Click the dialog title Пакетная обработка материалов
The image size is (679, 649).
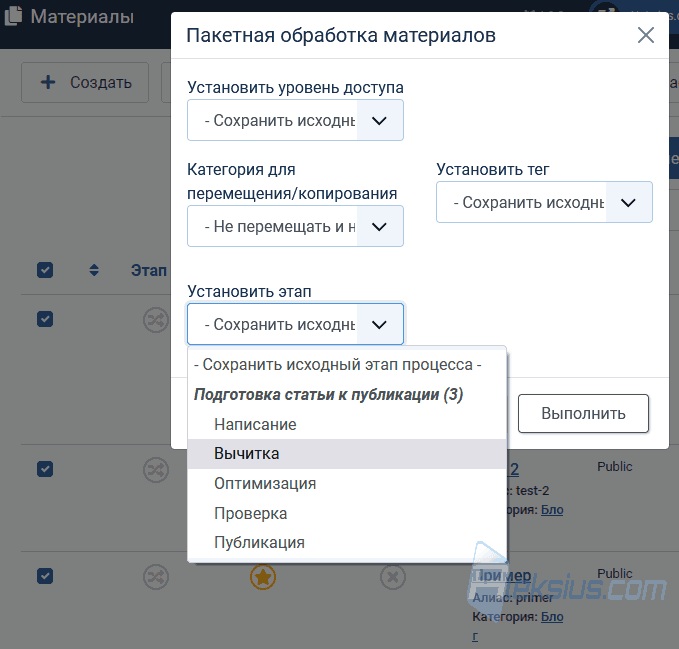[341, 36]
